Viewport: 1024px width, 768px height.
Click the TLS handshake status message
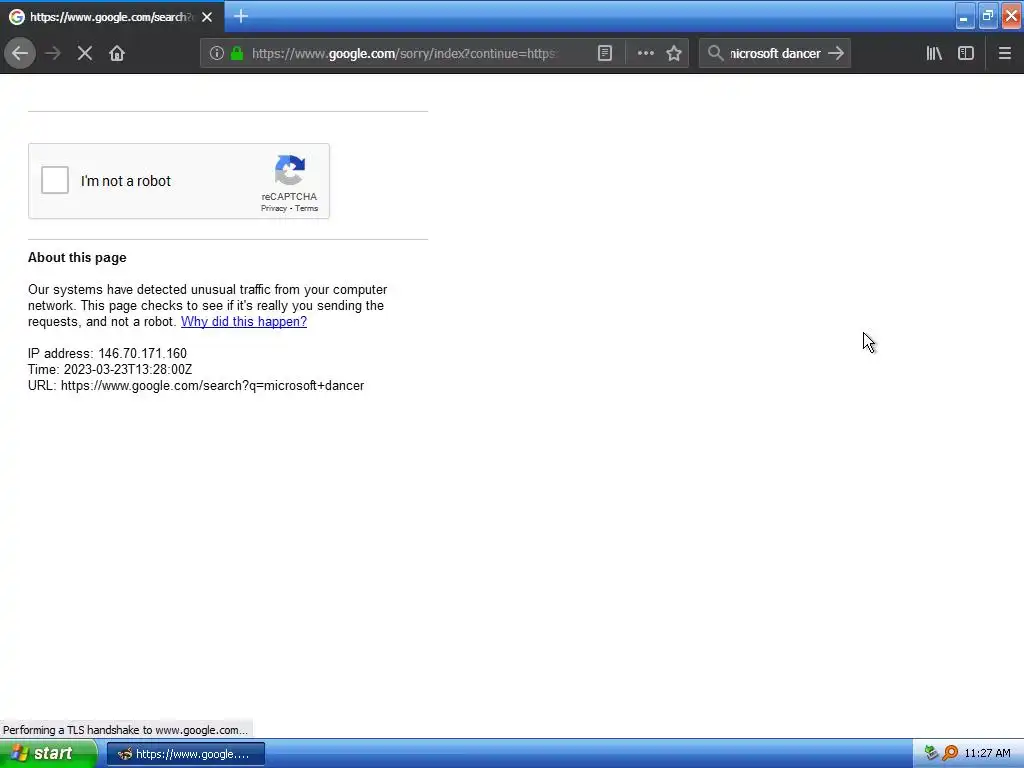click(125, 730)
